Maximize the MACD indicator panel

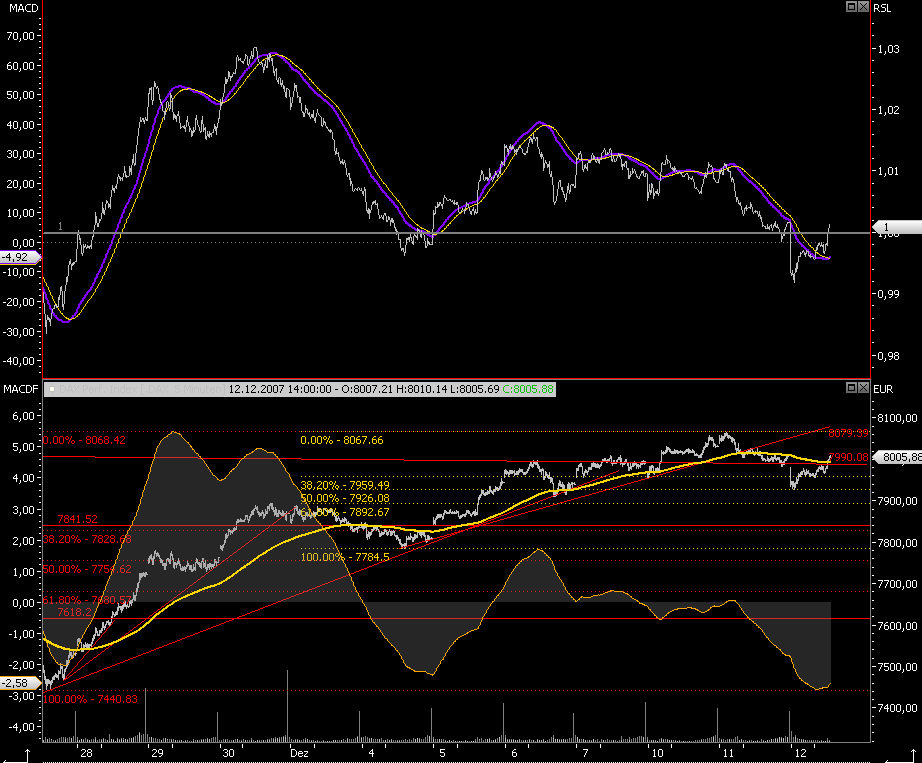pos(851,6)
